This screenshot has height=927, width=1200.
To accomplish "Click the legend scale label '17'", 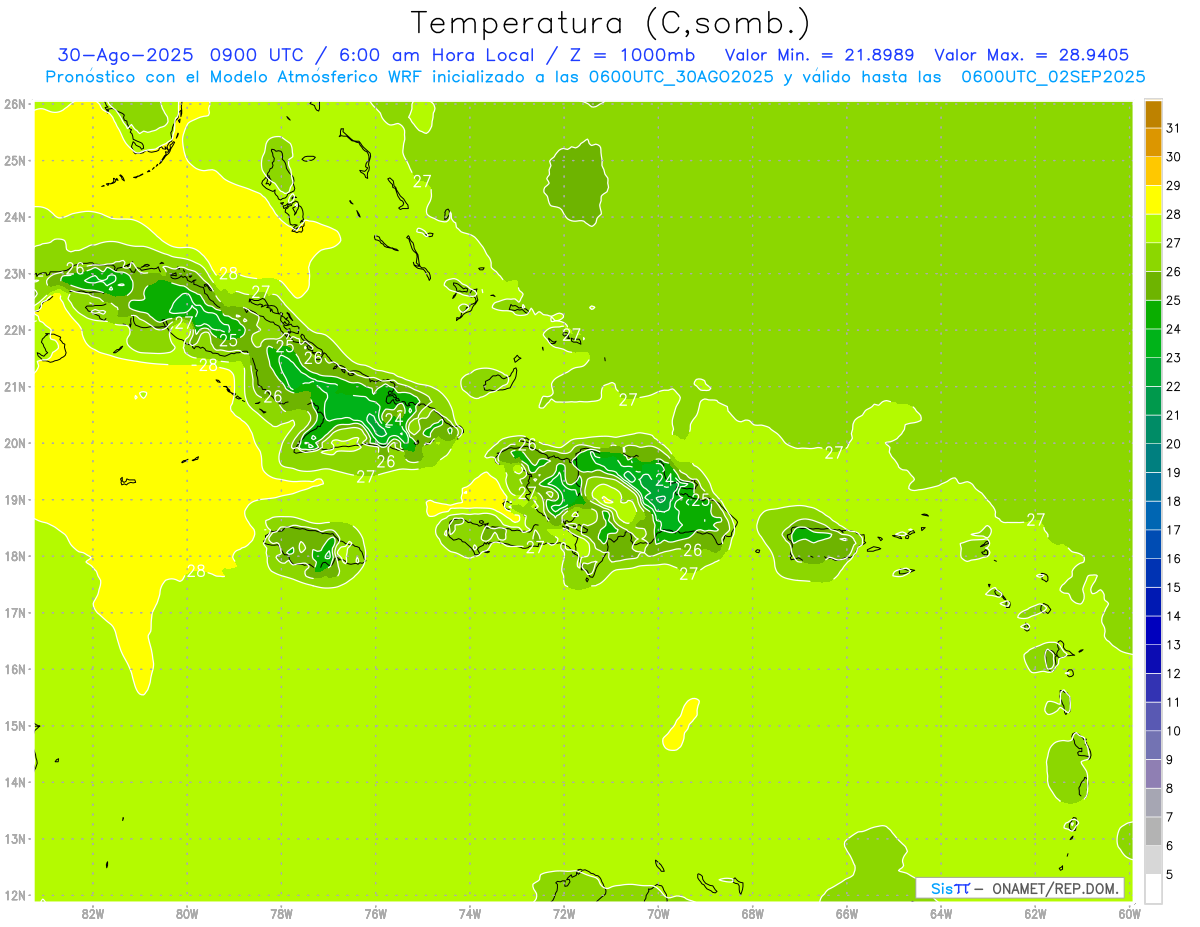I will pos(1174,530).
